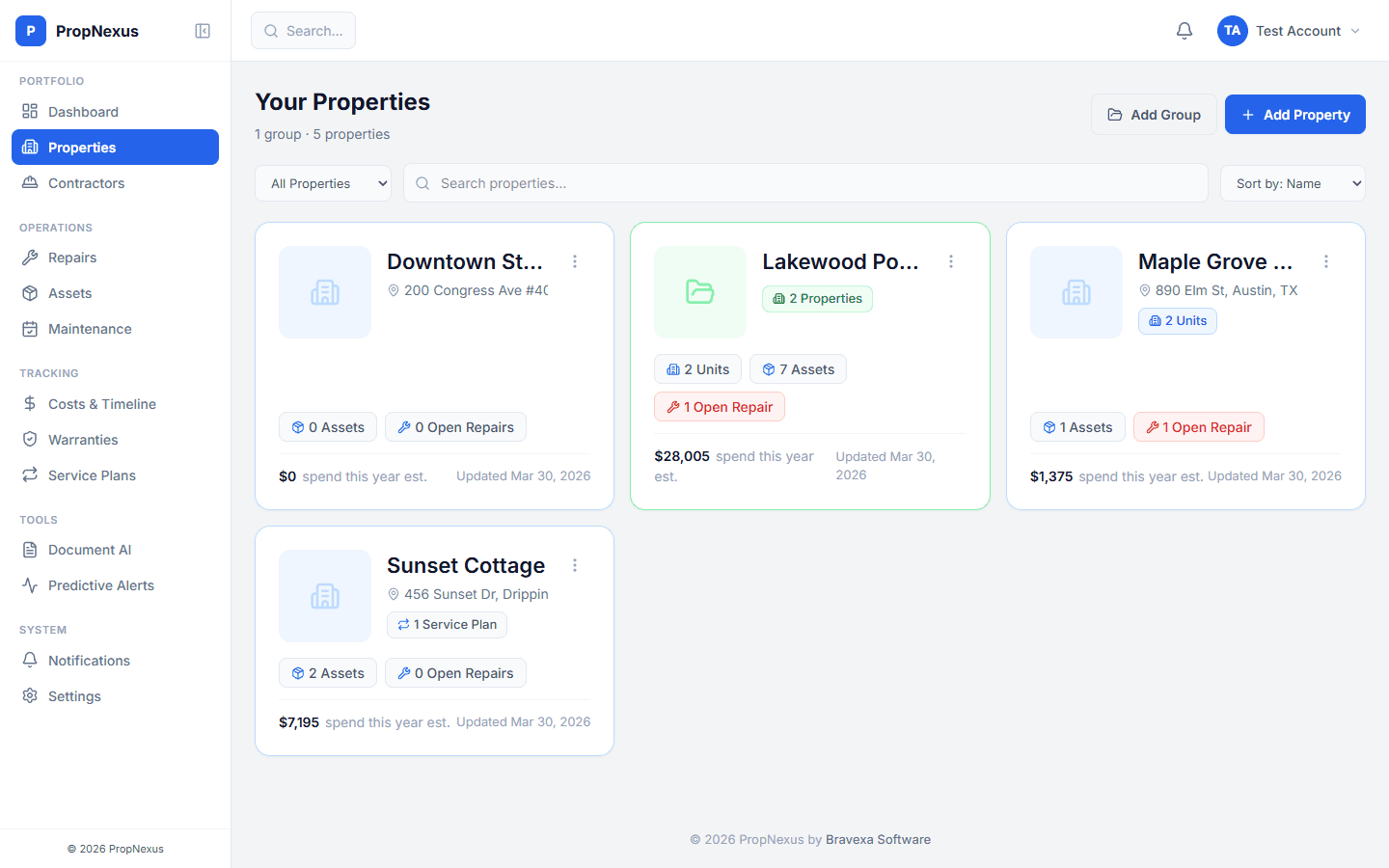
Task: Open Document AI from Tools section
Action: [88, 550]
